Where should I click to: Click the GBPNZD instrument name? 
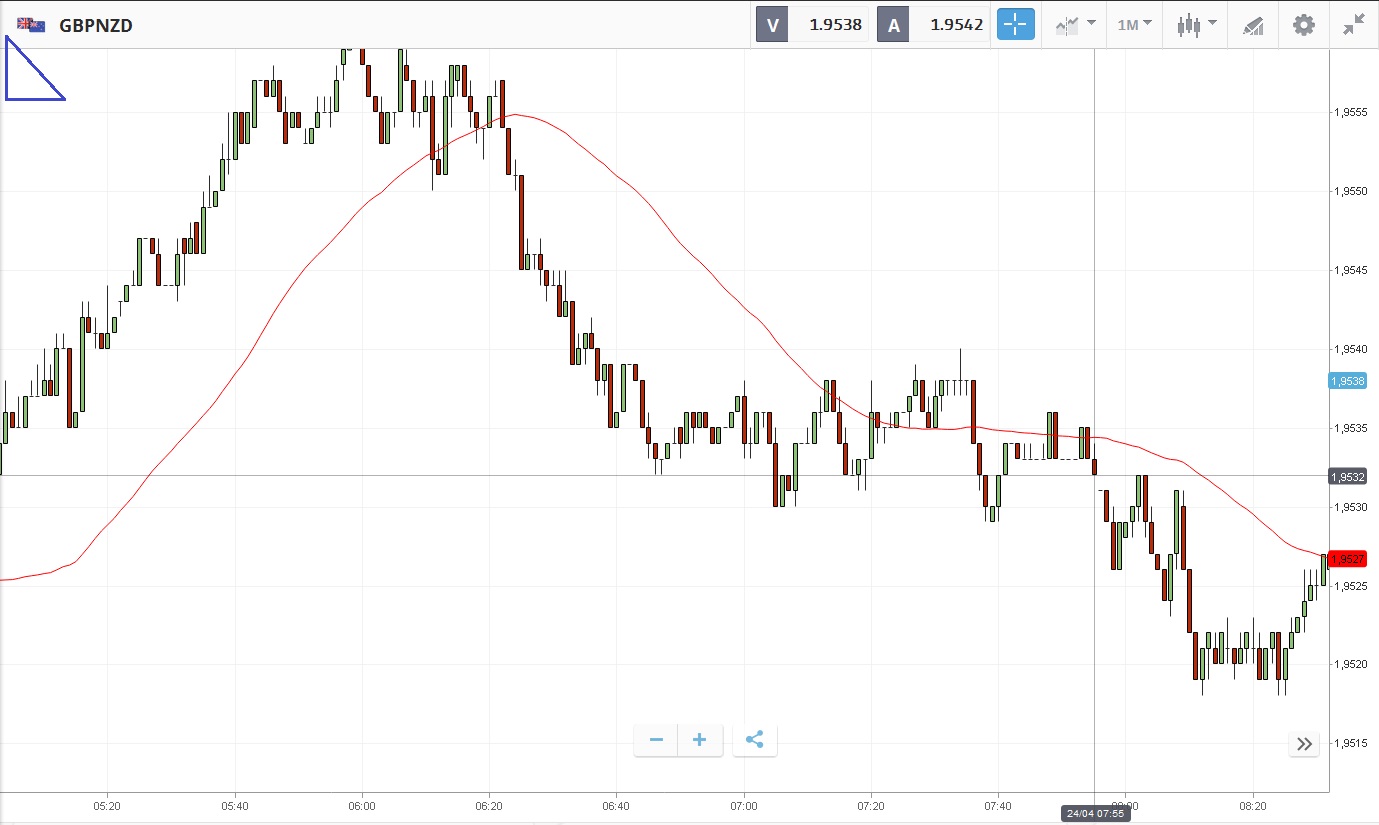96,26
